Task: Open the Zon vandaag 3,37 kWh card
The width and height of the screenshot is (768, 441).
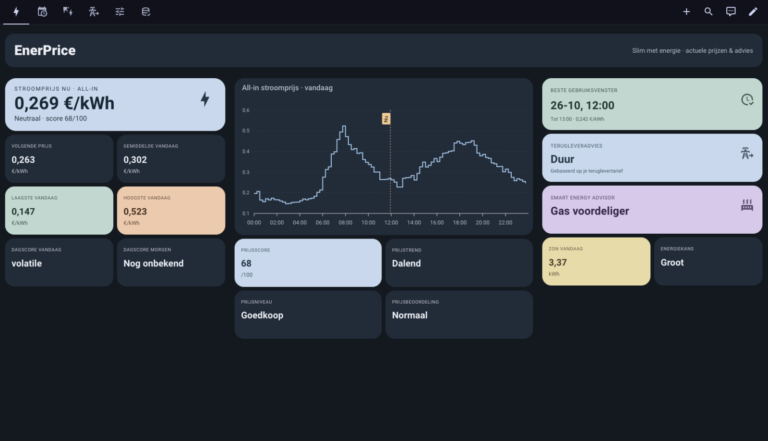Action: point(596,261)
